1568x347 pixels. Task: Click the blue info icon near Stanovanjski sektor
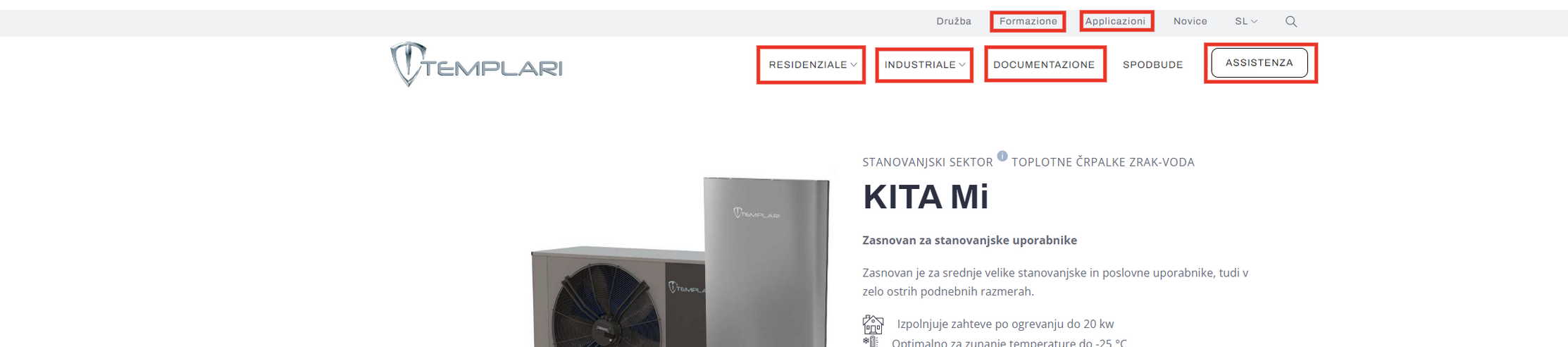coord(1002,156)
